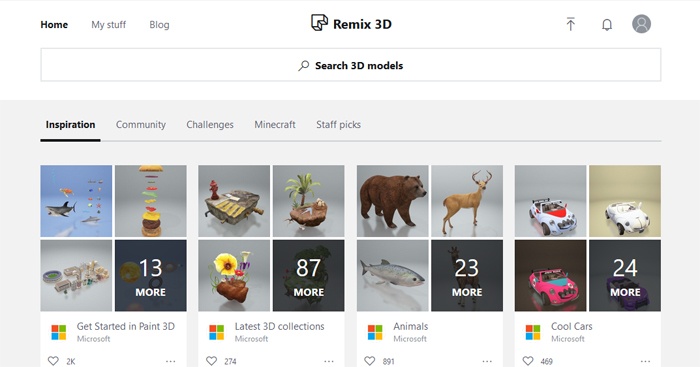Viewport: 700px width, 367px height.
Task: Open My stuff page
Action: [108, 25]
